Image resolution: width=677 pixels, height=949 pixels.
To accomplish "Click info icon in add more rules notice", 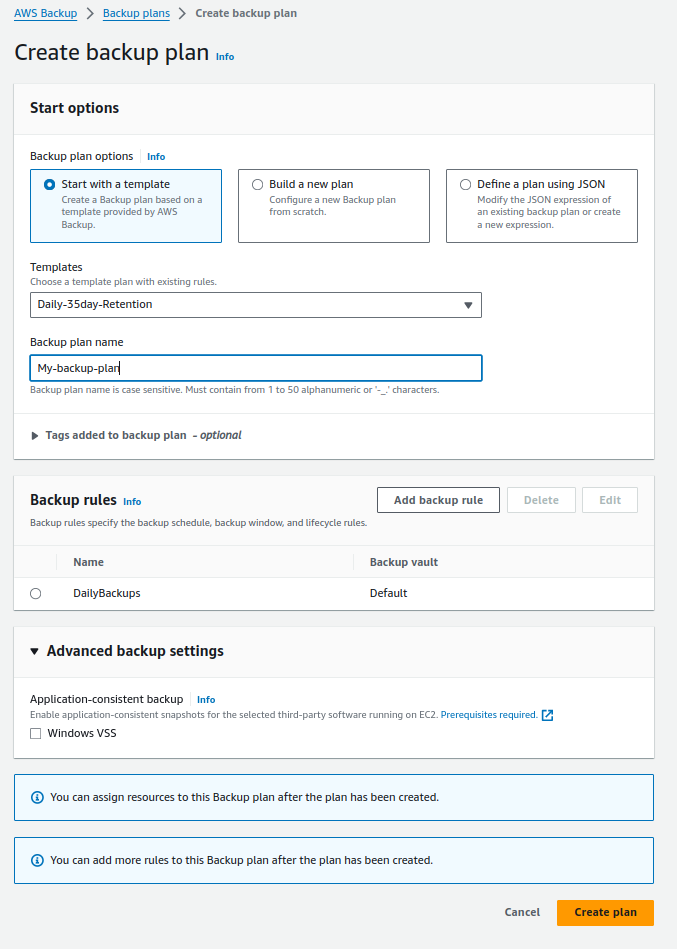I will (x=37, y=860).
